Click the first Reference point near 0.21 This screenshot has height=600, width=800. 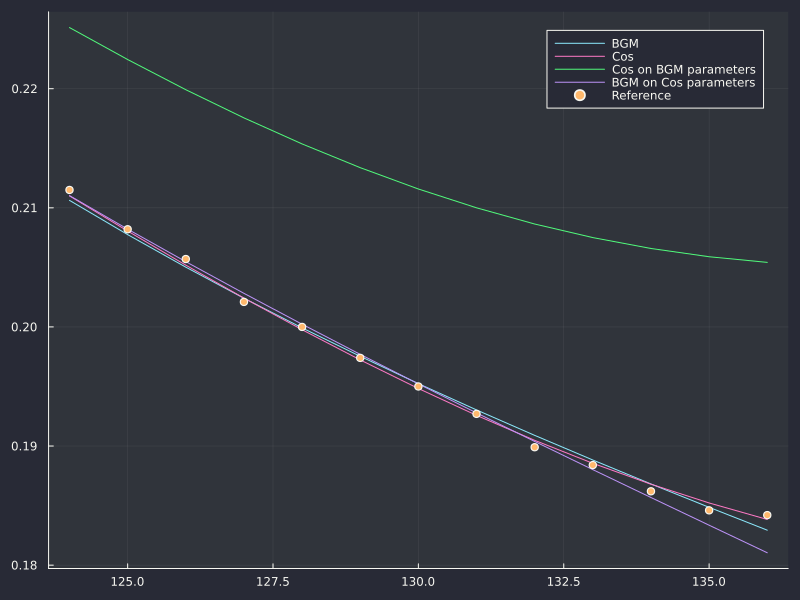point(69,190)
